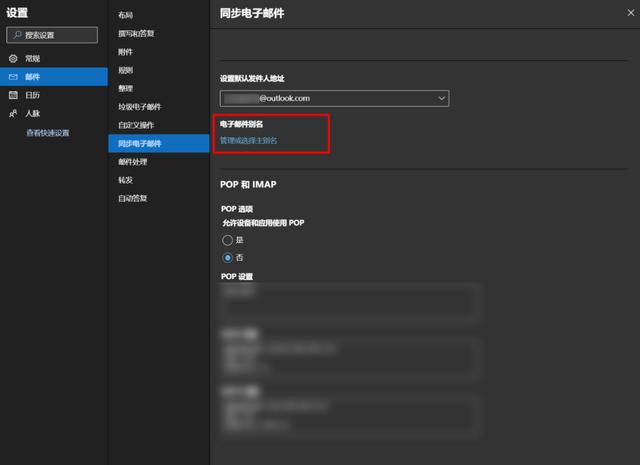Click the POP 和 IMAP heading
The width and height of the screenshot is (640, 465).
(248, 185)
